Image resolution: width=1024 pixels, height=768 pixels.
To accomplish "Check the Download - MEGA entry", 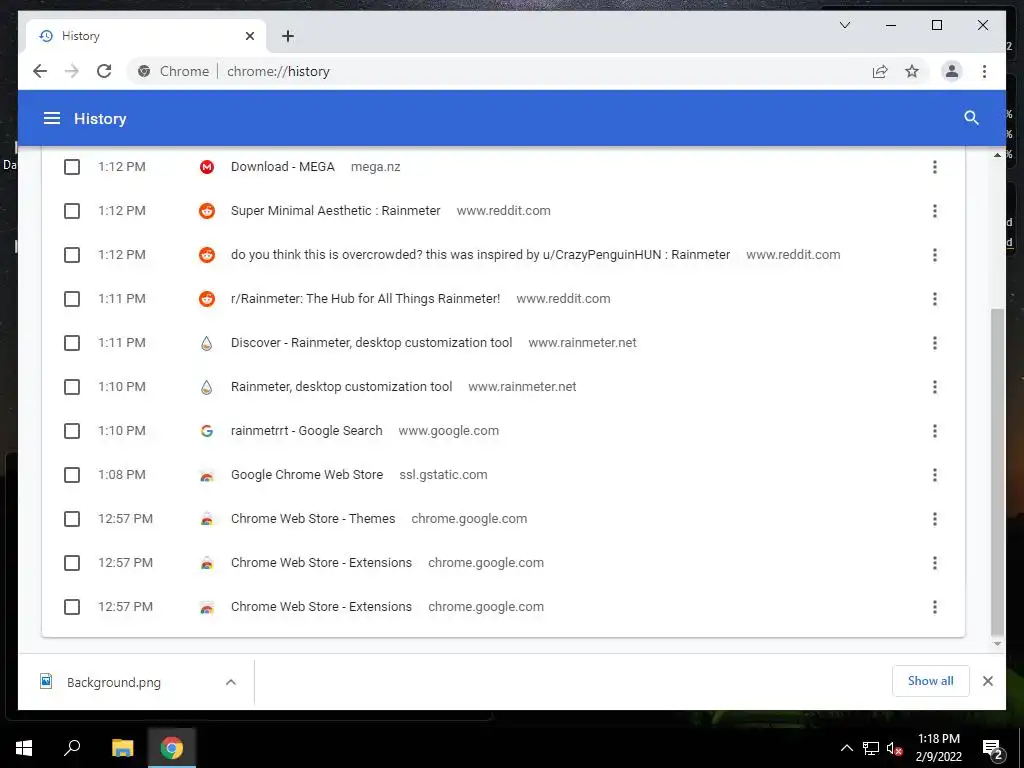I will tap(72, 167).
